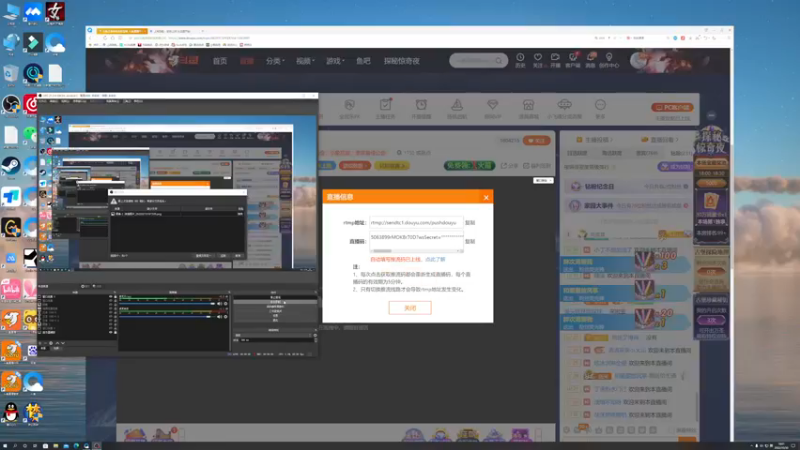Open the More ellipsis icon in streamer toolbar
800x450 pixels.
tap(600, 105)
